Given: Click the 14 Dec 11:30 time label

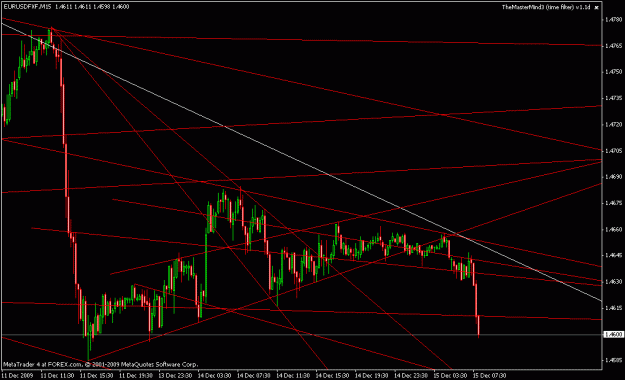Looking at the screenshot, I should point(293,376).
